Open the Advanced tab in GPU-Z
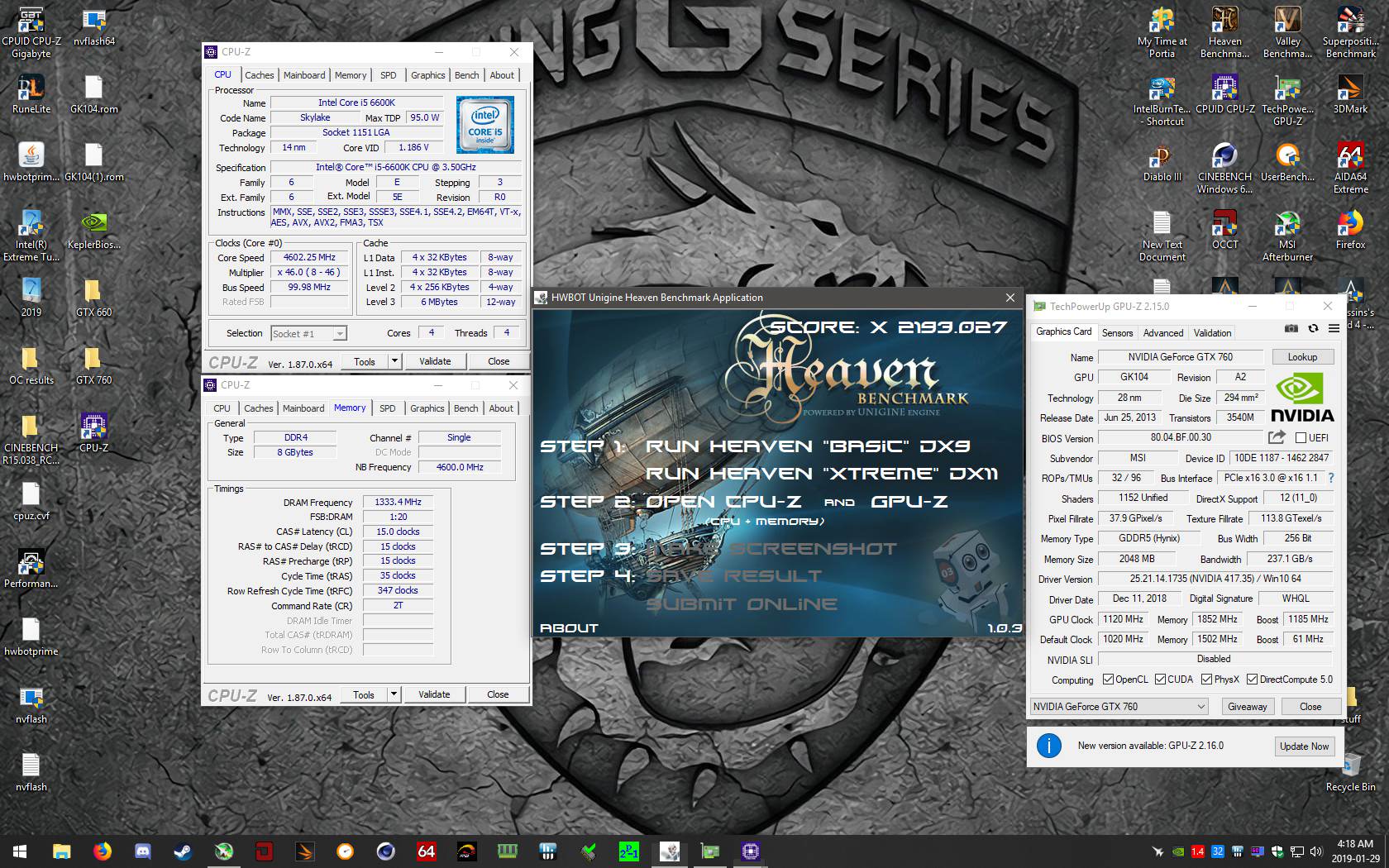The height and width of the screenshot is (868, 1389). pos(1163,333)
